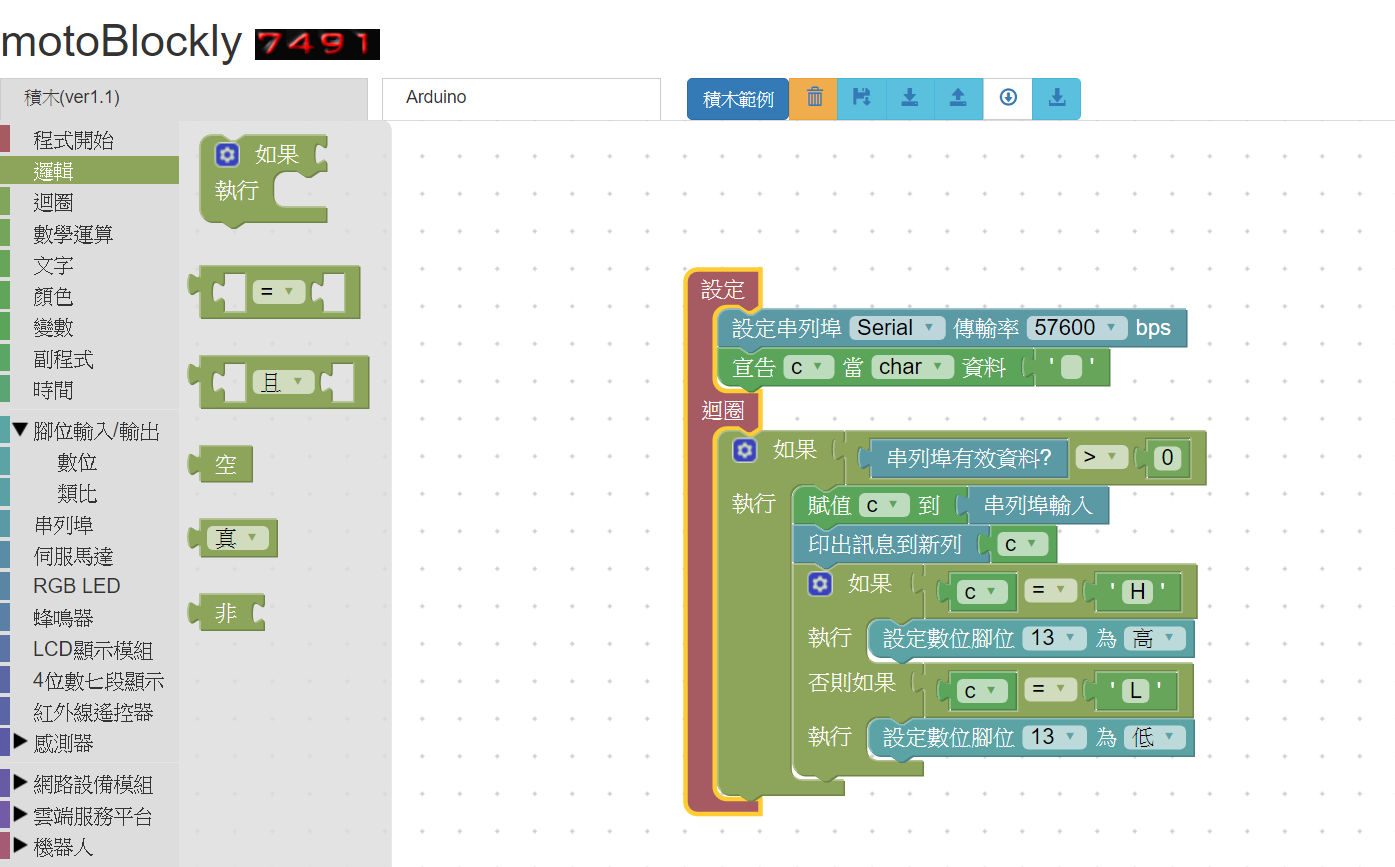Select the 邏輯 category
The height and width of the screenshot is (867, 1395).
tap(90, 171)
